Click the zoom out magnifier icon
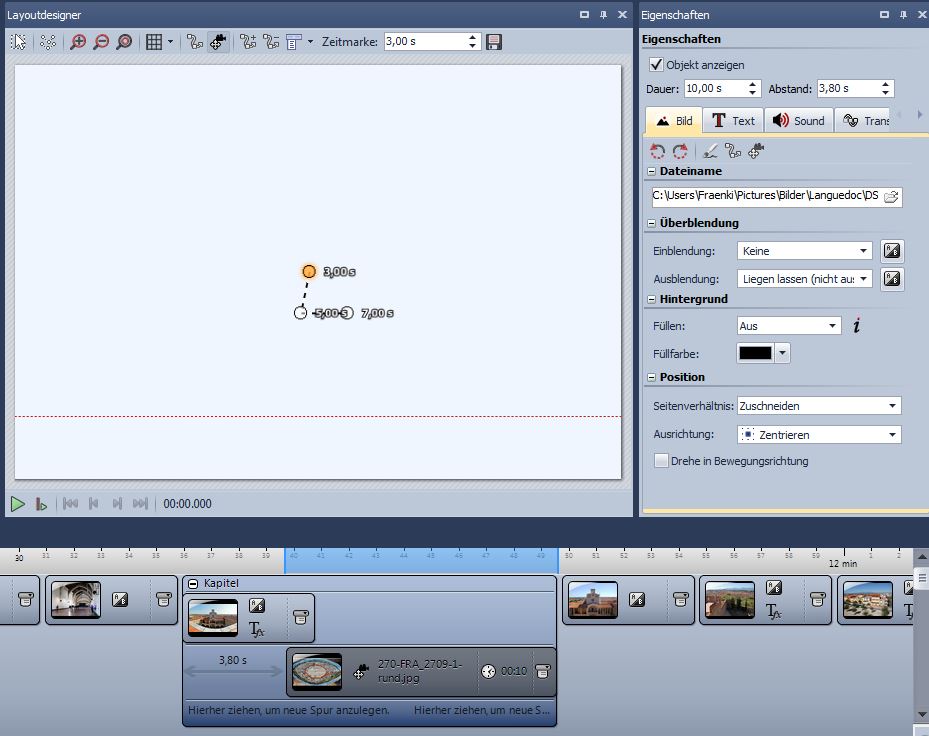 click(x=101, y=42)
